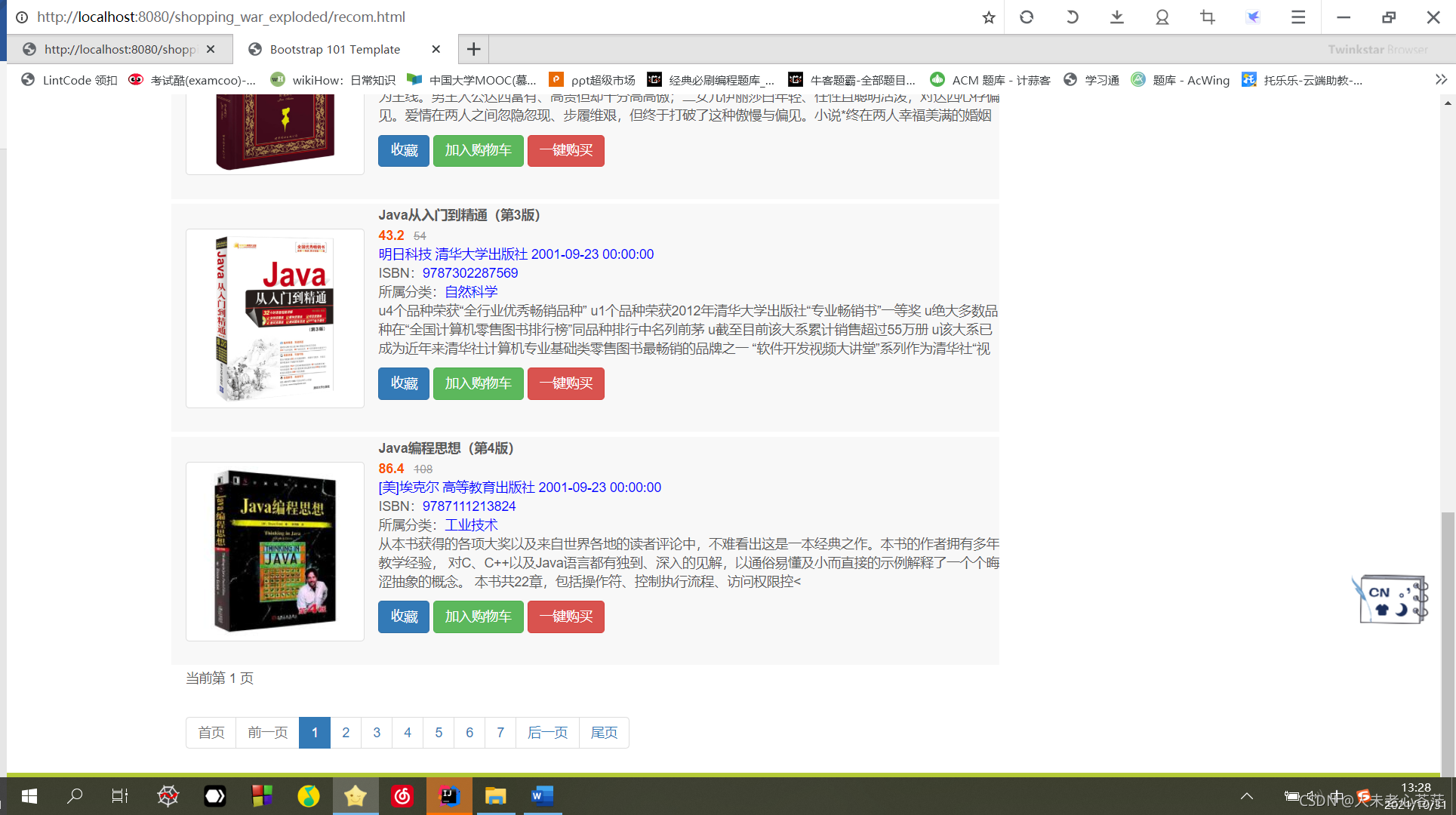Click the 后一页 next page link
The height and width of the screenshot is (815, 1456).
[547, 732]
